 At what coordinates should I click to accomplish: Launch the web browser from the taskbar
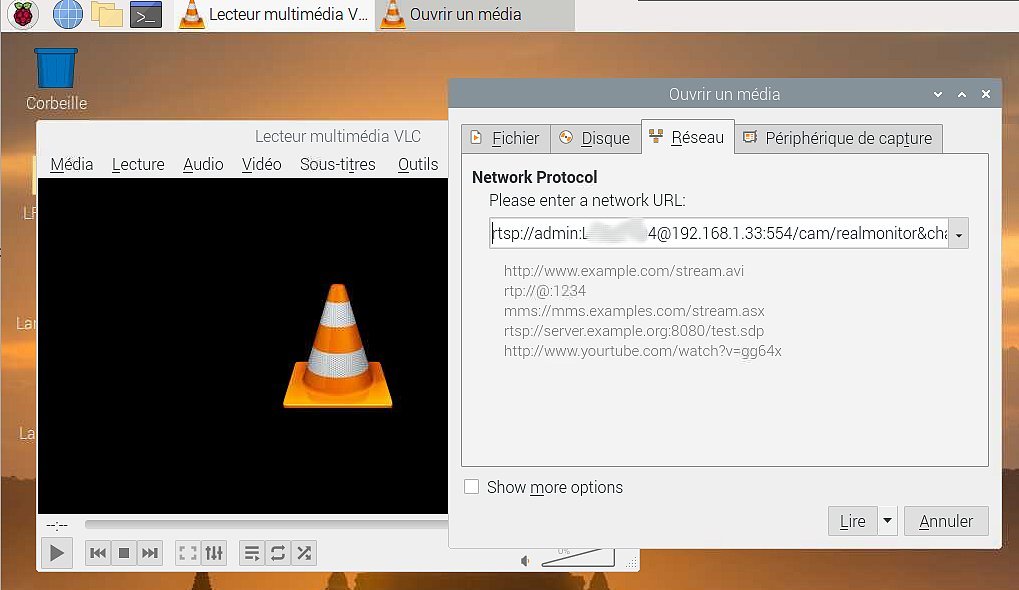[x=68, y=14]
